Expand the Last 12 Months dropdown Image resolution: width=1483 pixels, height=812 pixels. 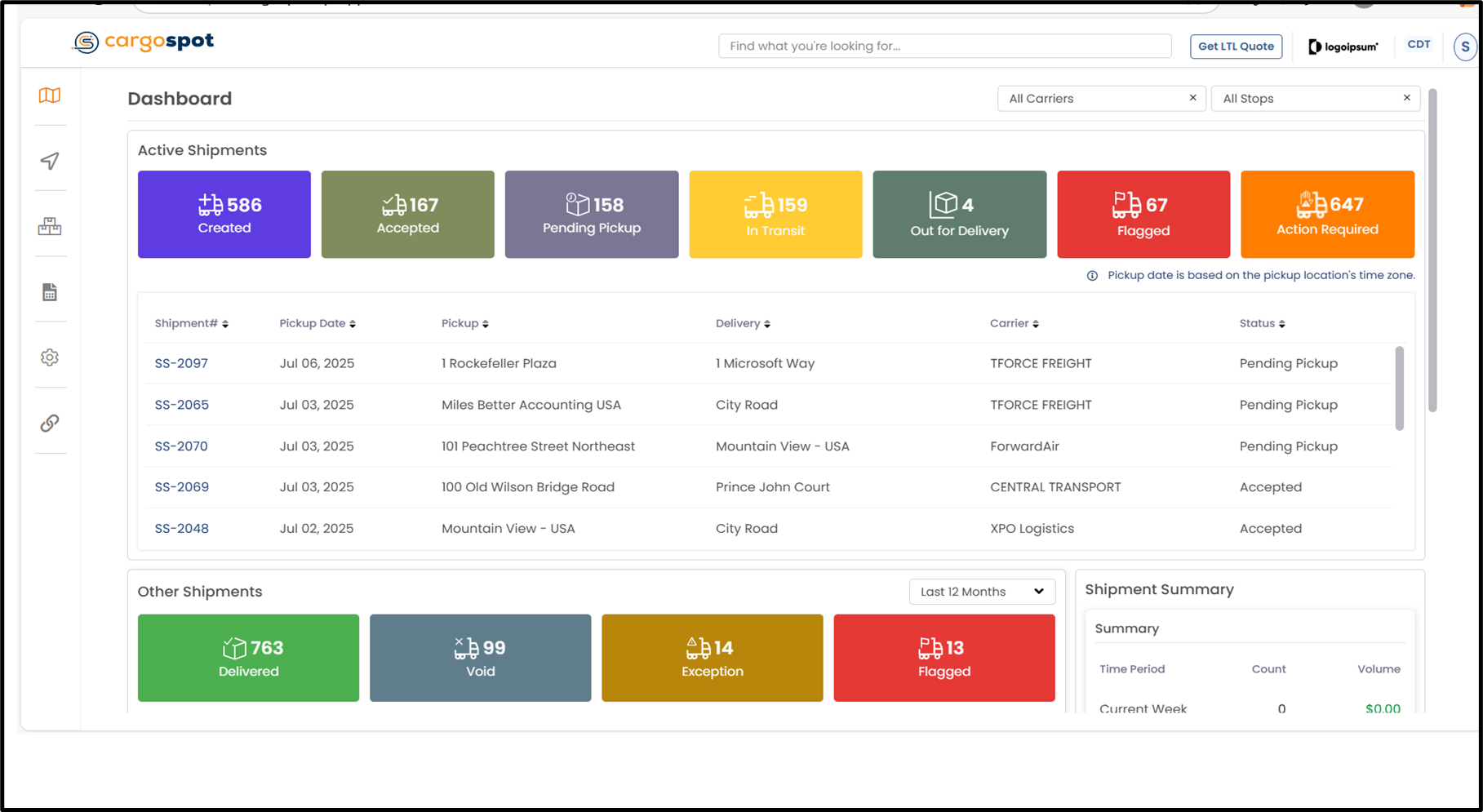click(x=982, y=592)
